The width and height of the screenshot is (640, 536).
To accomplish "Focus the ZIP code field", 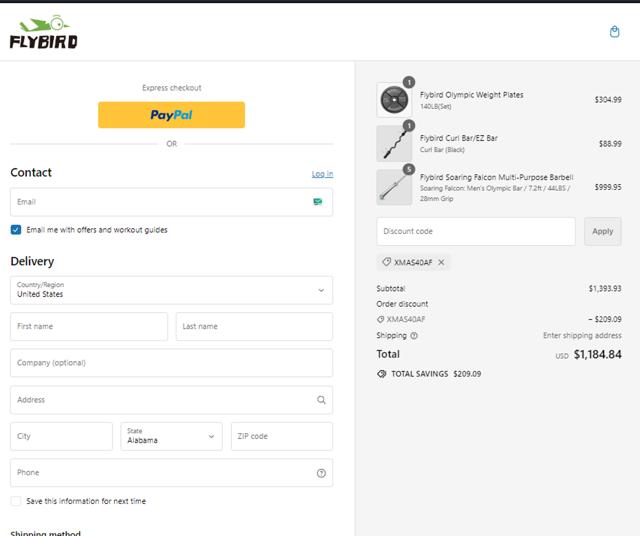I will click(x=282, y=436).
